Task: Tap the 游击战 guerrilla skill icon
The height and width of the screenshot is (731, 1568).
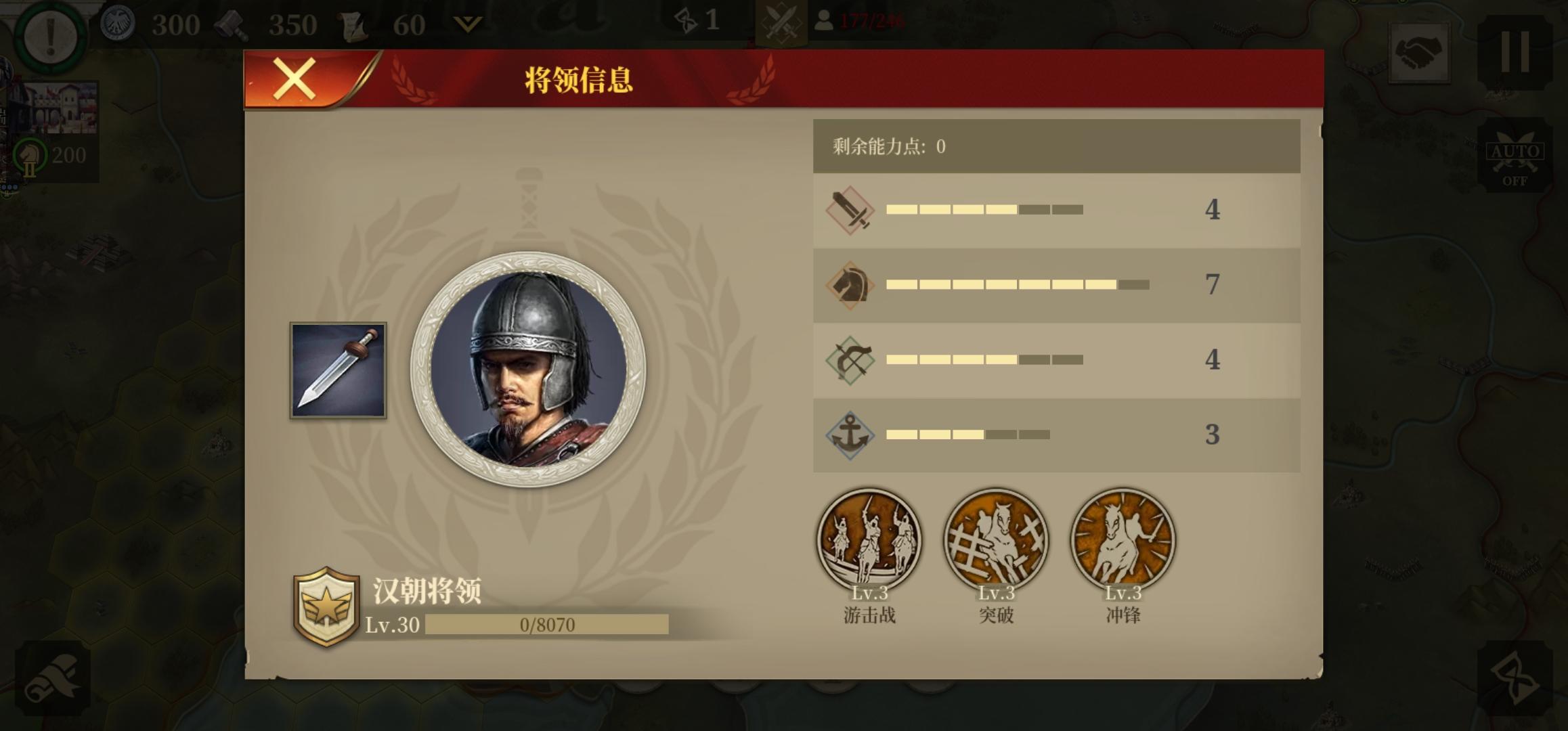Action: [869, 539]
